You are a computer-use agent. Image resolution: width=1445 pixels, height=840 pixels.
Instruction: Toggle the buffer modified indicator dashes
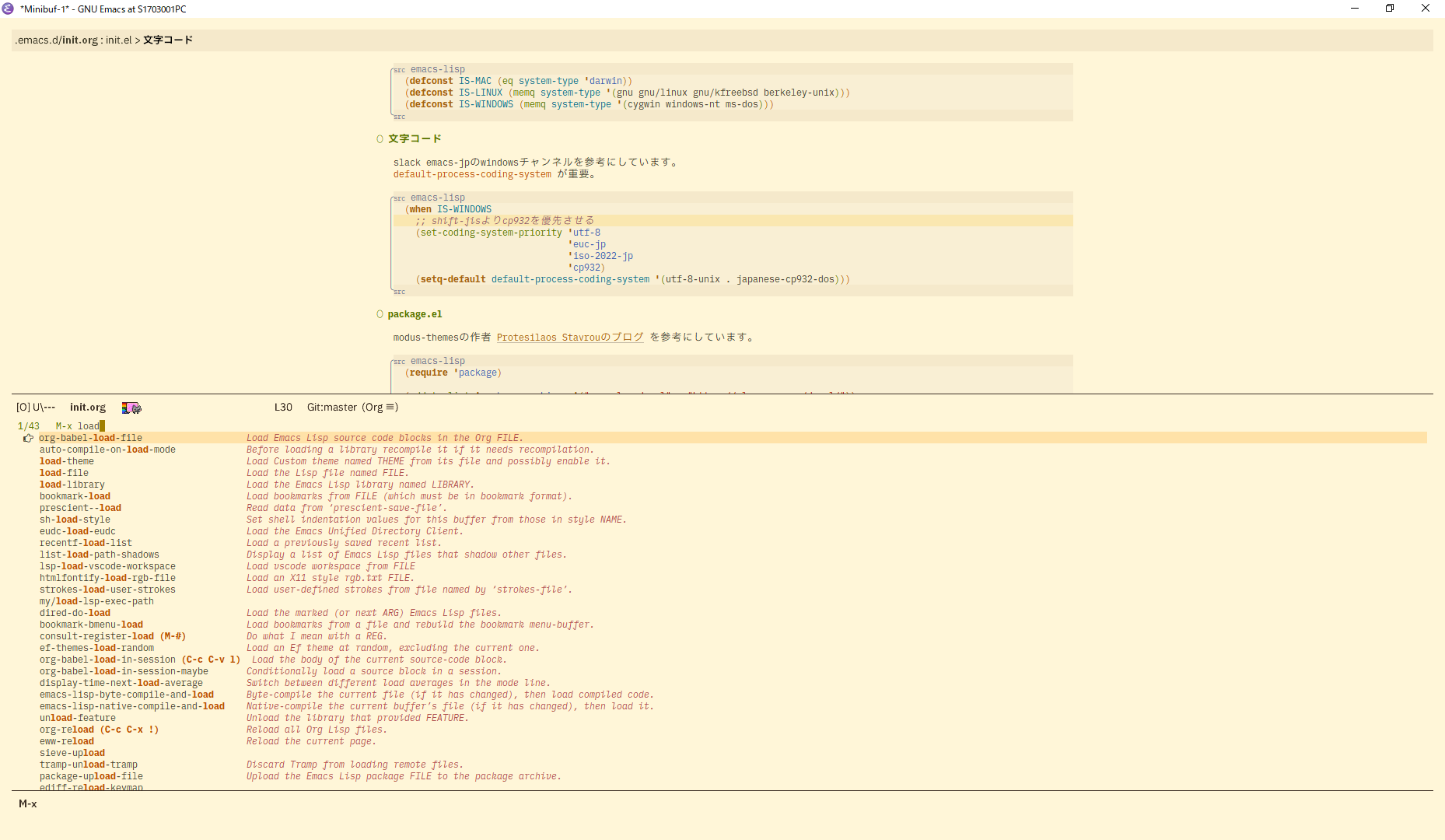pos(48,407)
